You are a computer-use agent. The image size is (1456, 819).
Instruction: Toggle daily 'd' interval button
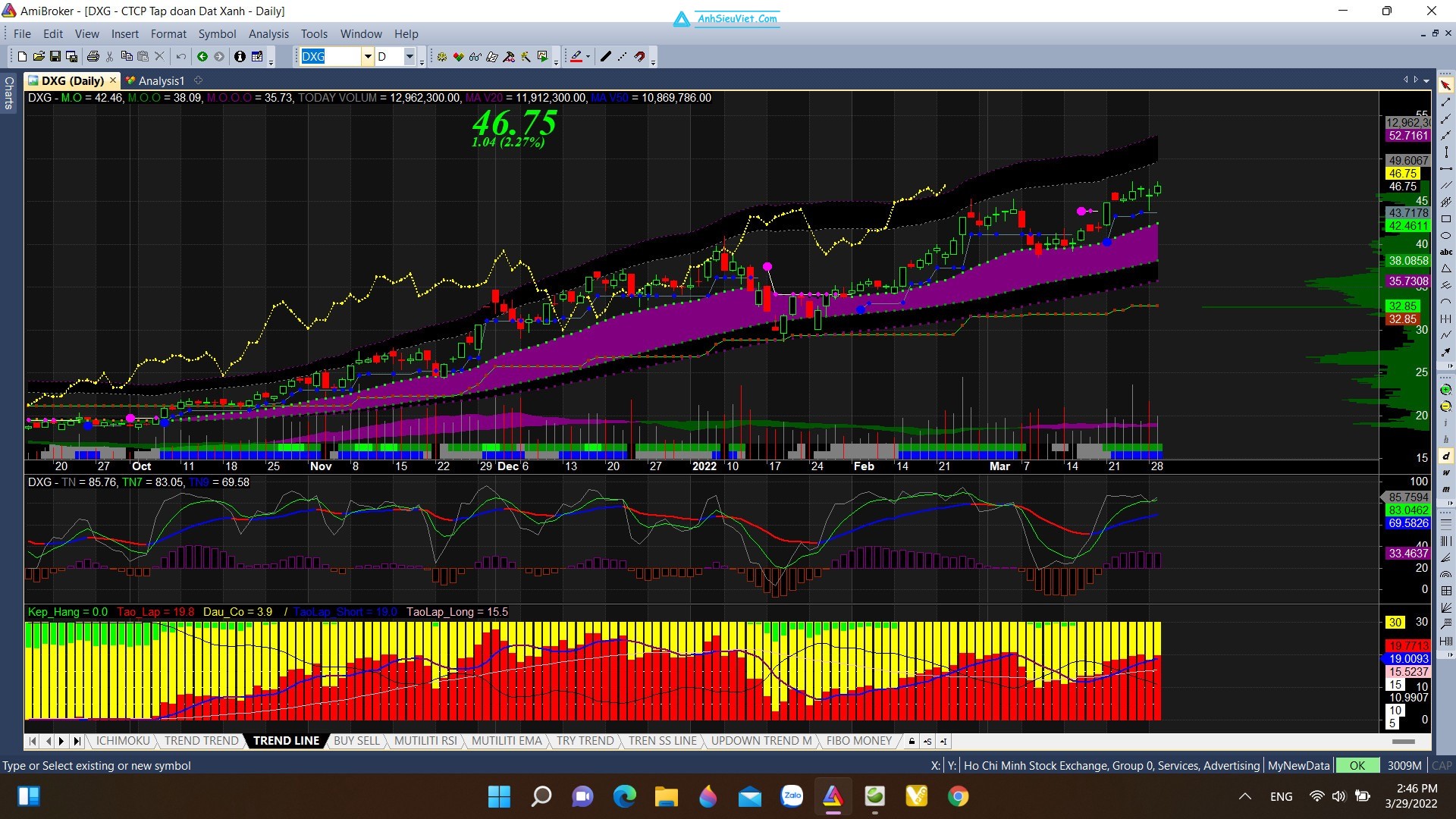click(1446, 456)
